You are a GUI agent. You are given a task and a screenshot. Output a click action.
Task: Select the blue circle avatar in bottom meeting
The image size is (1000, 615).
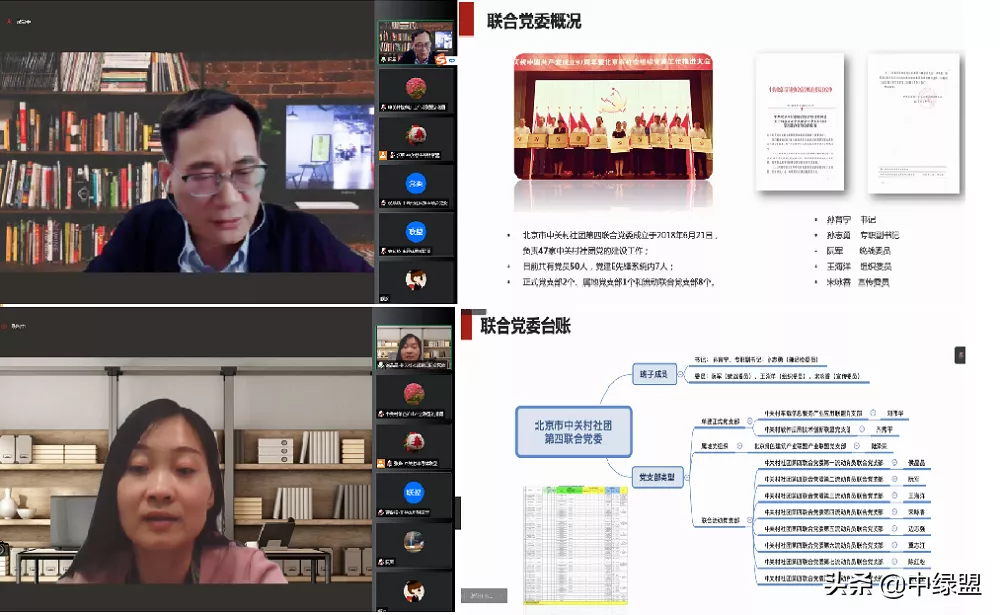tap(414, 492)
